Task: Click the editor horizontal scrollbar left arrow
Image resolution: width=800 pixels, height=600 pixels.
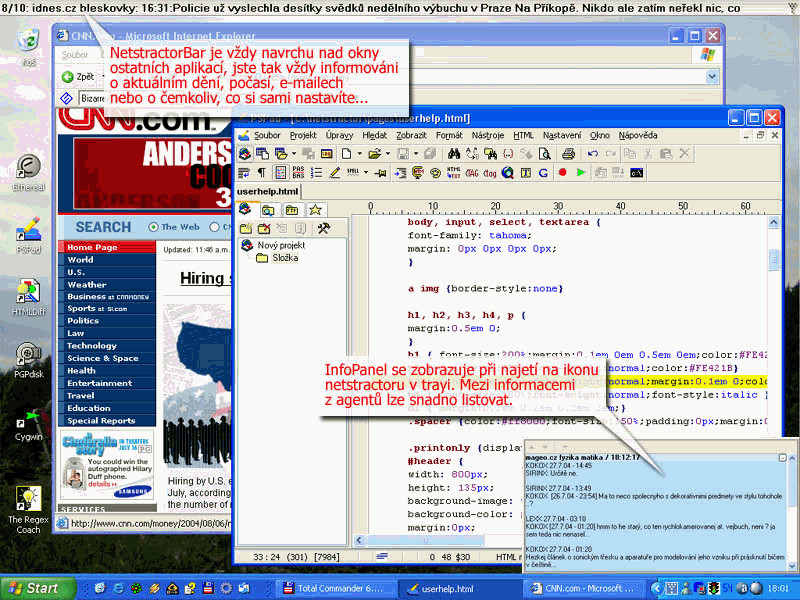Action: click(359, 540)
